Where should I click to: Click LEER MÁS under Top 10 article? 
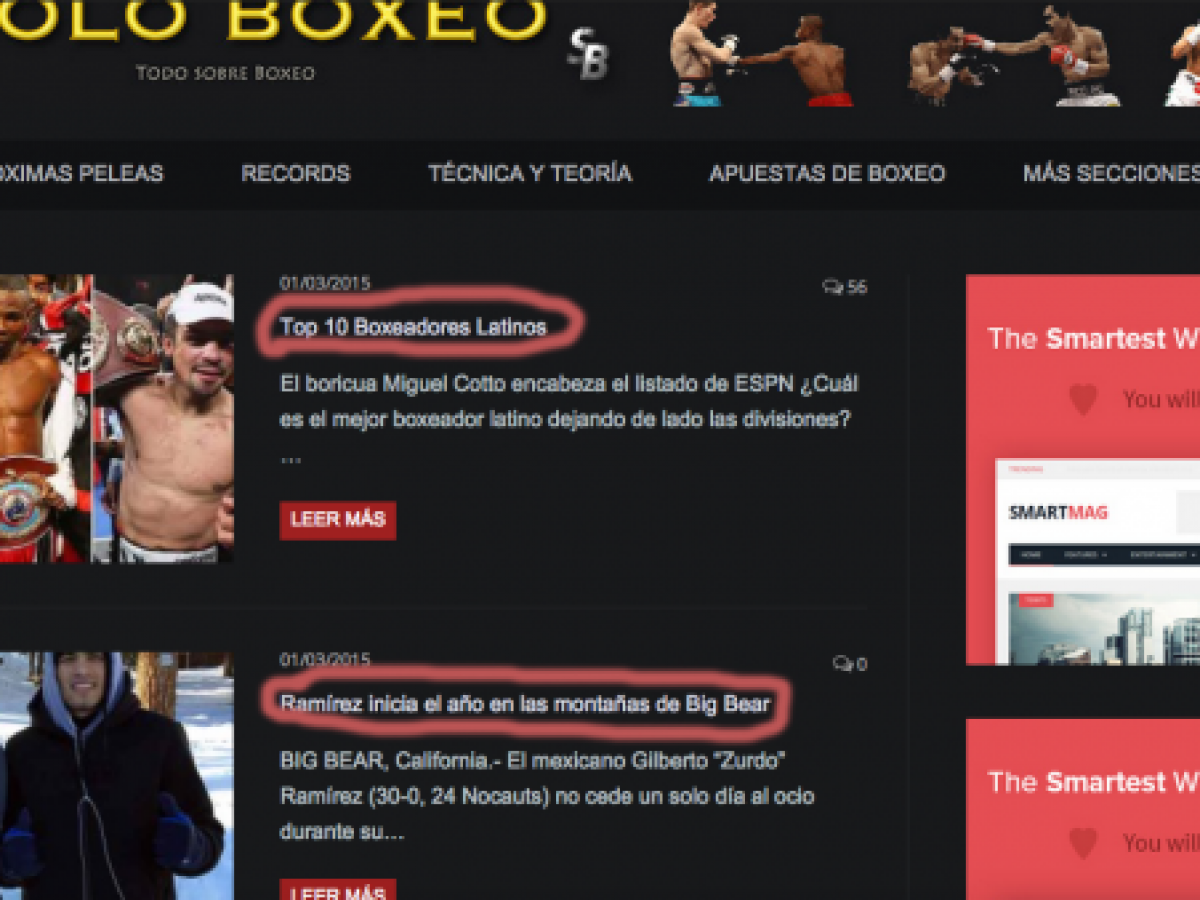pyautogui.click(x=338, y=520)
